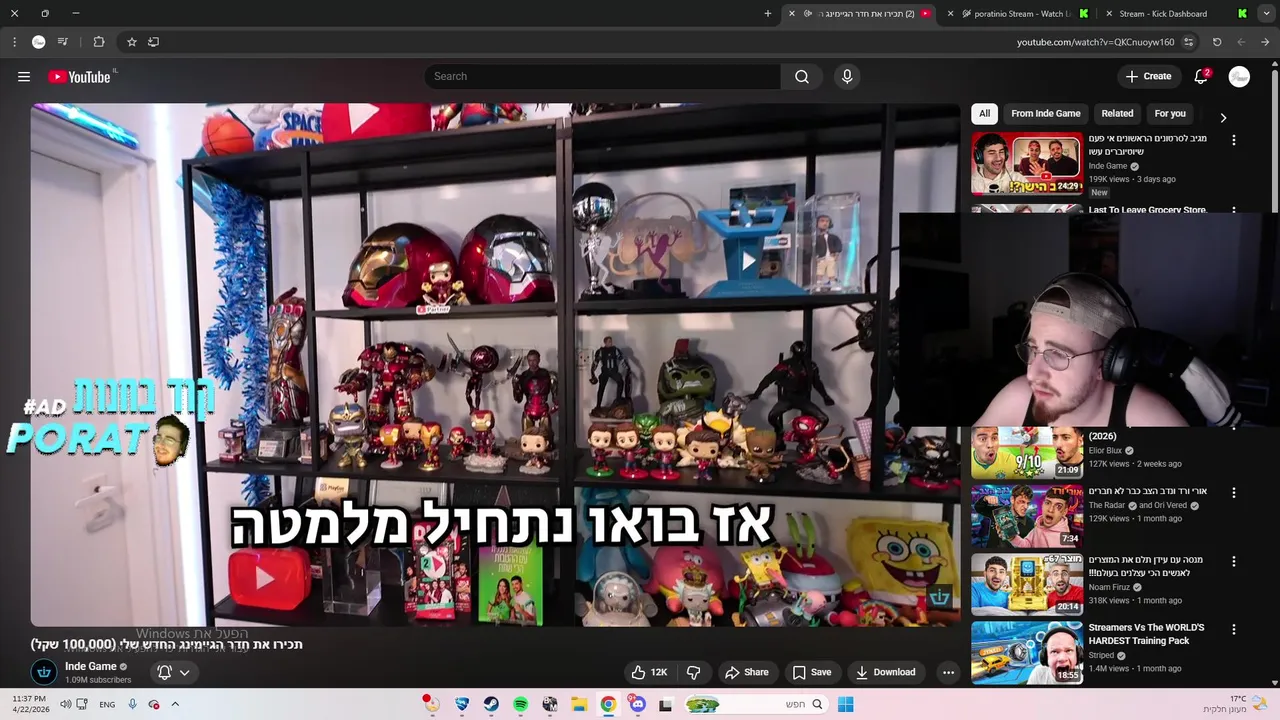1280x720 pixels.
Task: Like the video with thumbs up
Action: click(x=649, y=672)
